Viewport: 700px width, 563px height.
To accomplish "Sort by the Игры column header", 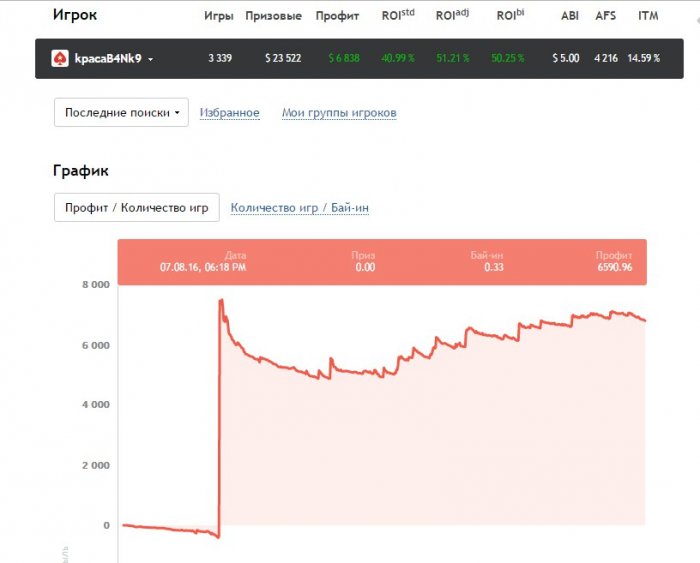I will click(x=219, y=16).
